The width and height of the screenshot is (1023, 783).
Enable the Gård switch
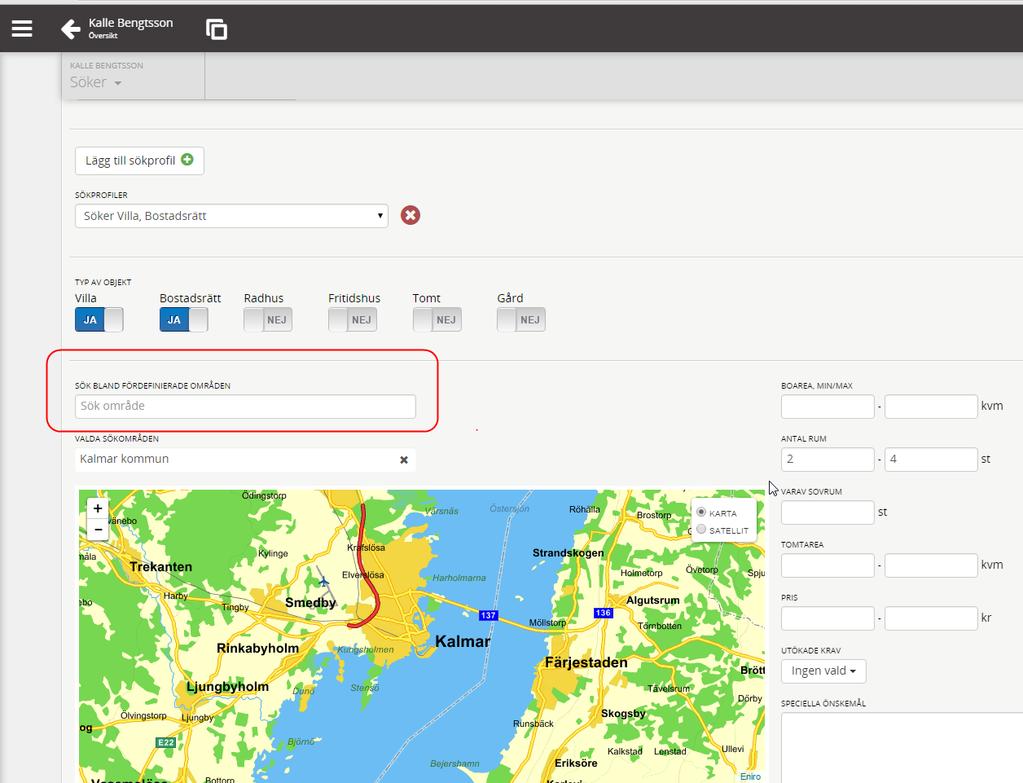point(521,320)
